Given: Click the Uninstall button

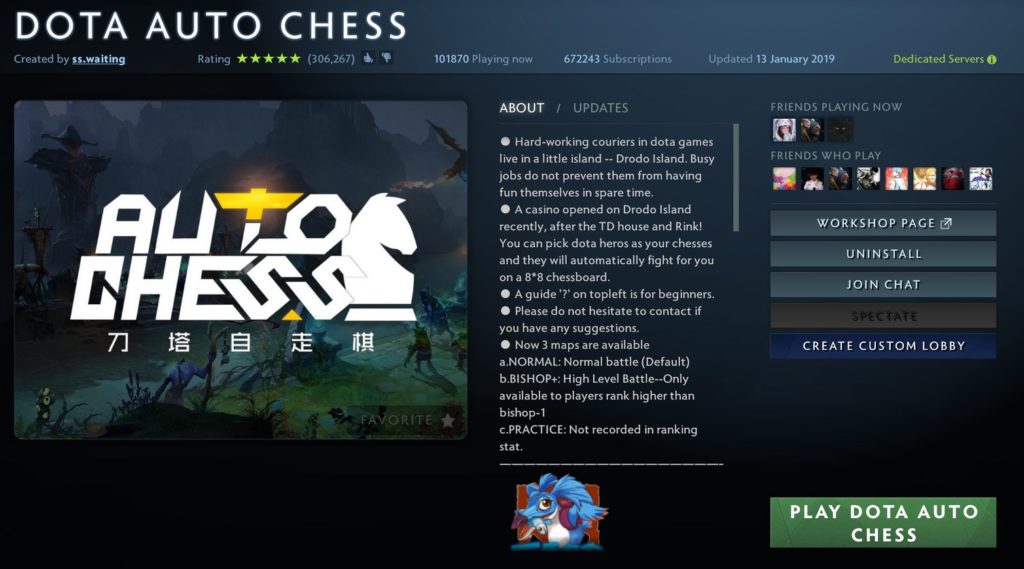Looking at the screenshot, I should click(883, 254).
